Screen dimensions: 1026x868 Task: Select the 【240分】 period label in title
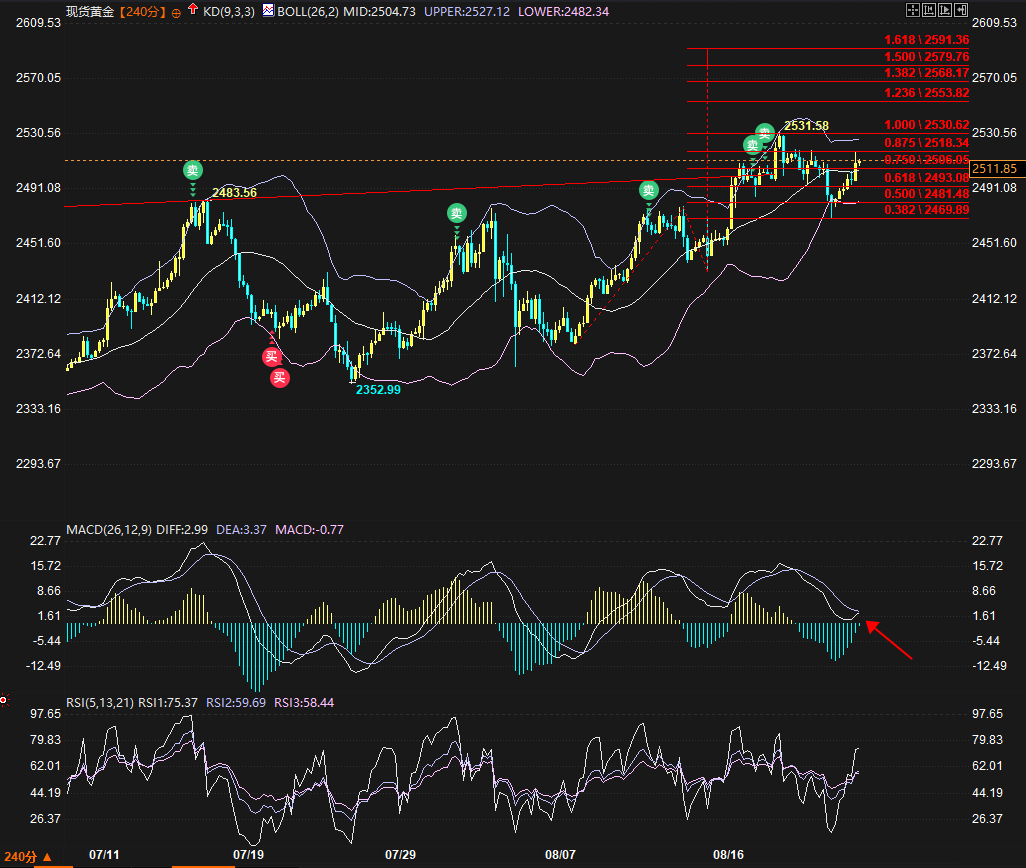145,12
